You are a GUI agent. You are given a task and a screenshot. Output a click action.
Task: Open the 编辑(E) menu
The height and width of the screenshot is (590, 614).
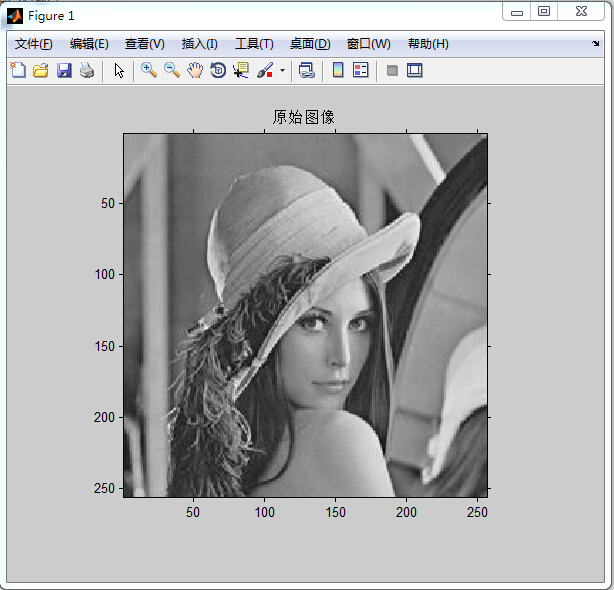[x=89, y=44]
